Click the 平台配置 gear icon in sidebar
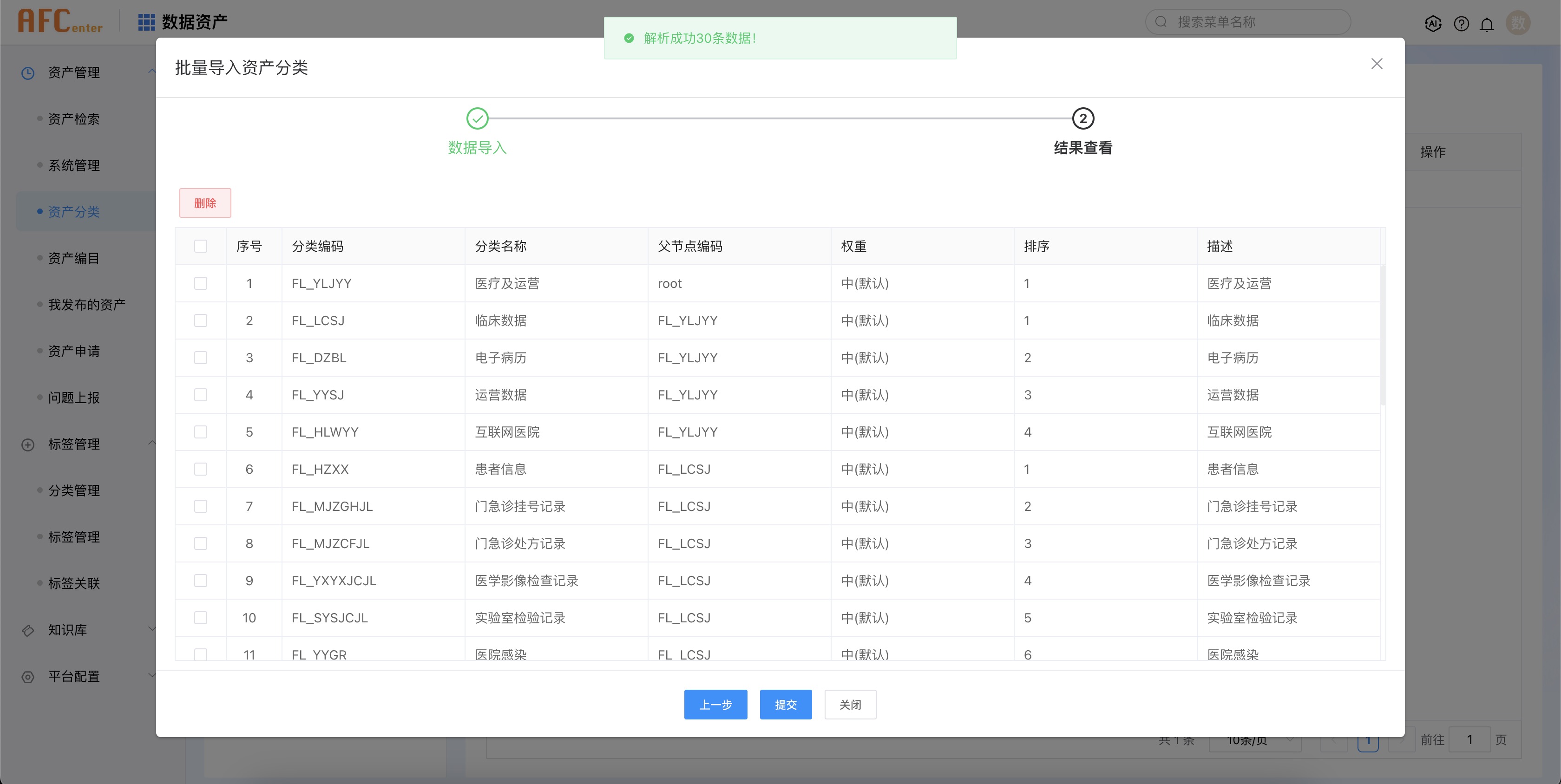Screen dimensions: 1561x784 pos(28,677)
